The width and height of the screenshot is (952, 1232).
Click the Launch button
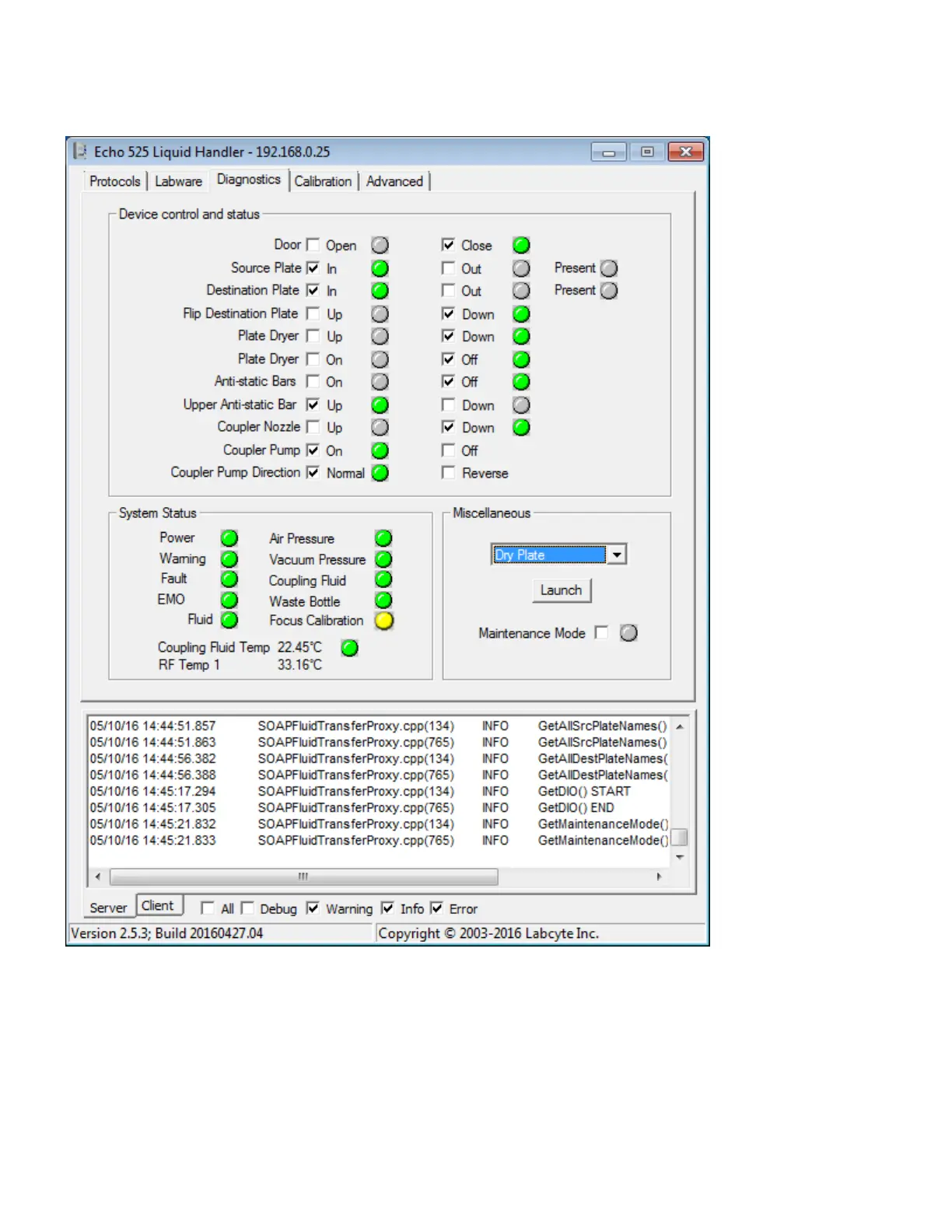(x=561, y=590)
